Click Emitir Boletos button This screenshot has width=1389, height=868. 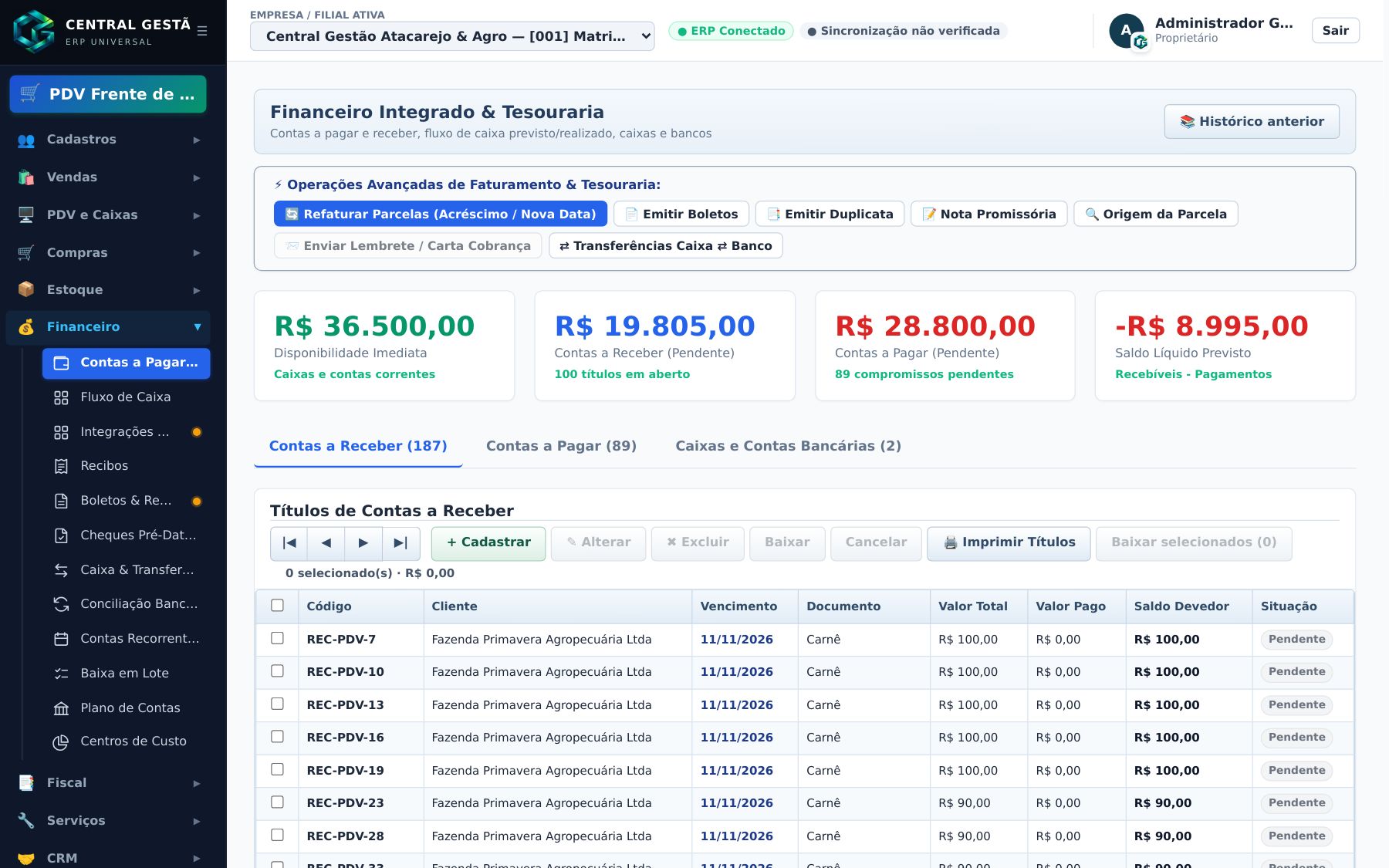681,214
